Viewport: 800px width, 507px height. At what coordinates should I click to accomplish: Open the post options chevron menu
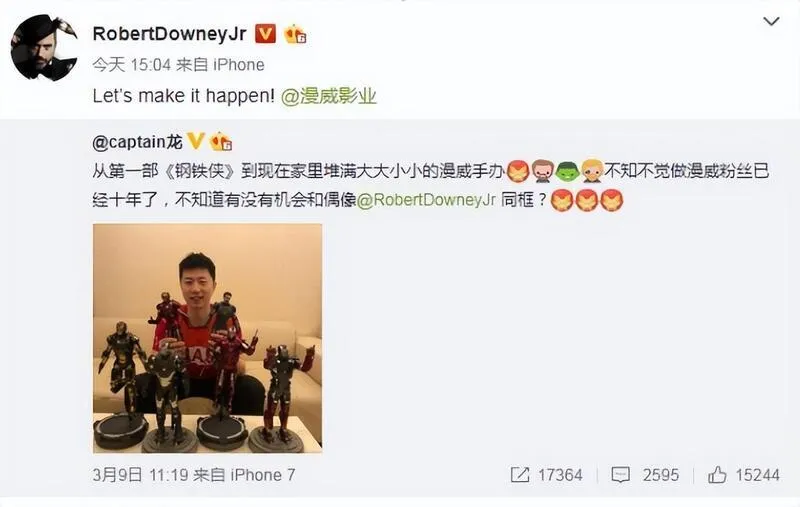[770, 21]
